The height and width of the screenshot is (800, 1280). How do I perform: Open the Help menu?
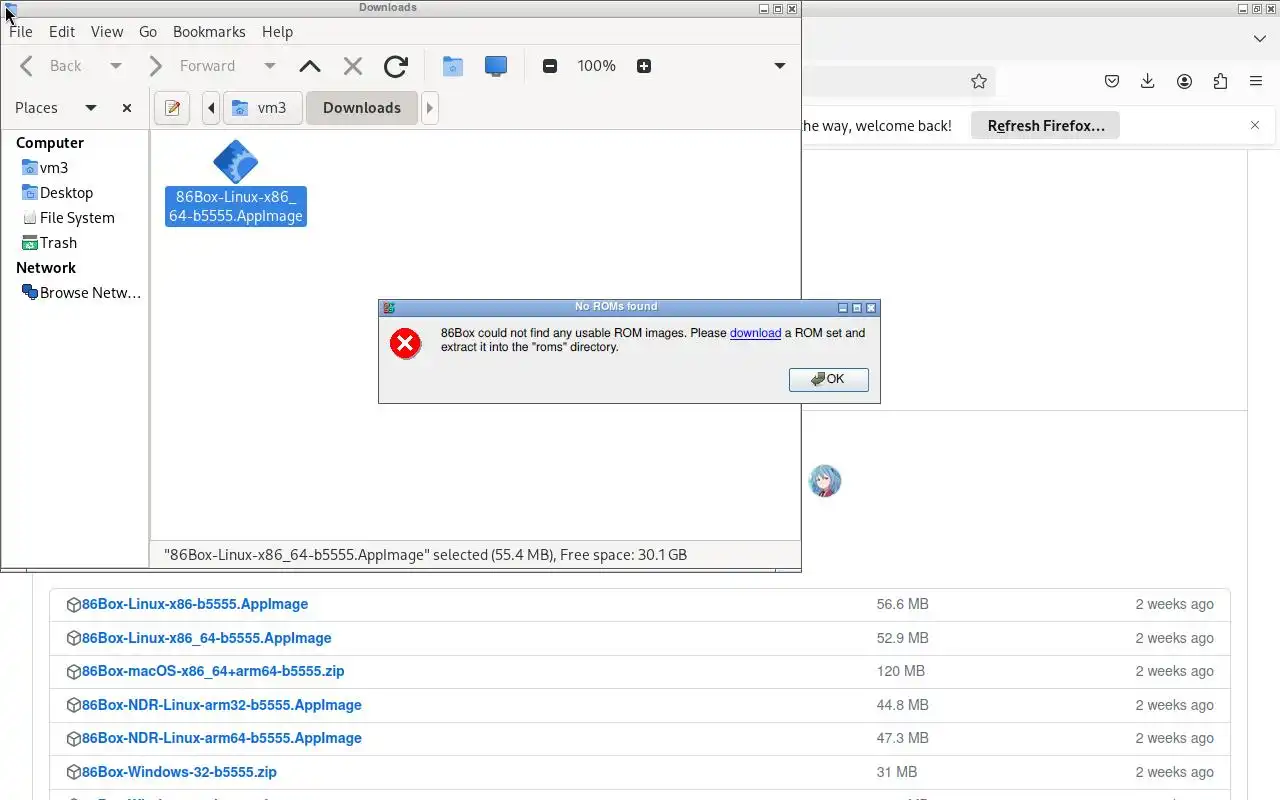point(278,32)
